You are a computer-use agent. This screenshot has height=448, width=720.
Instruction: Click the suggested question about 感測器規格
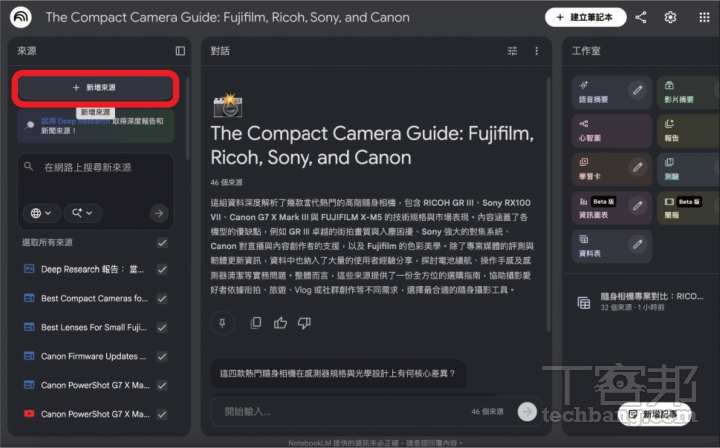[x=338, y=374]
